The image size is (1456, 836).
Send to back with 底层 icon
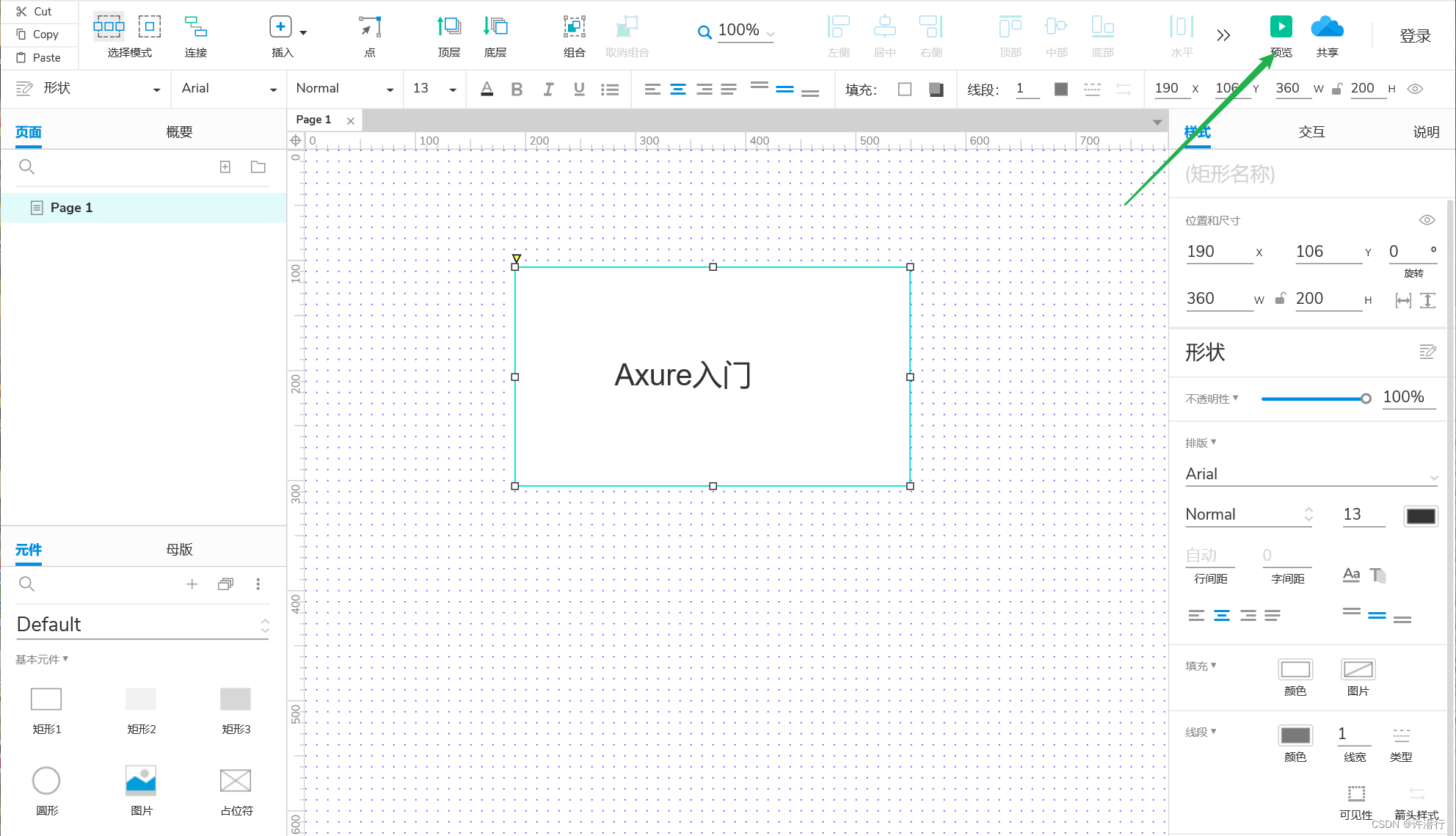coord(495,27)
